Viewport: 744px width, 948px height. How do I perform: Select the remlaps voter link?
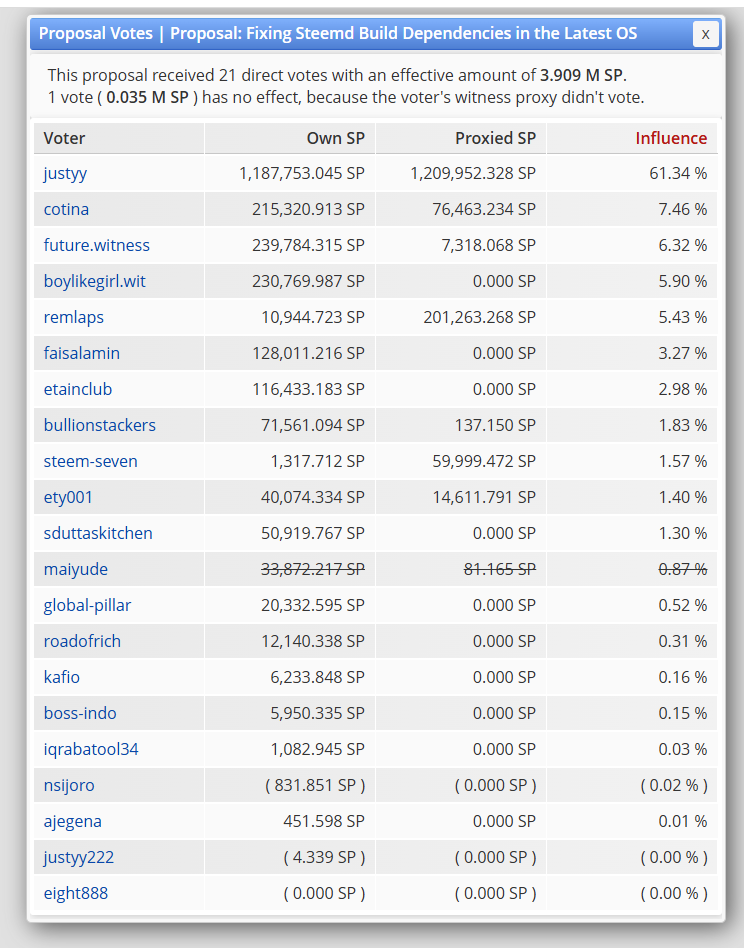click(74, 317)
